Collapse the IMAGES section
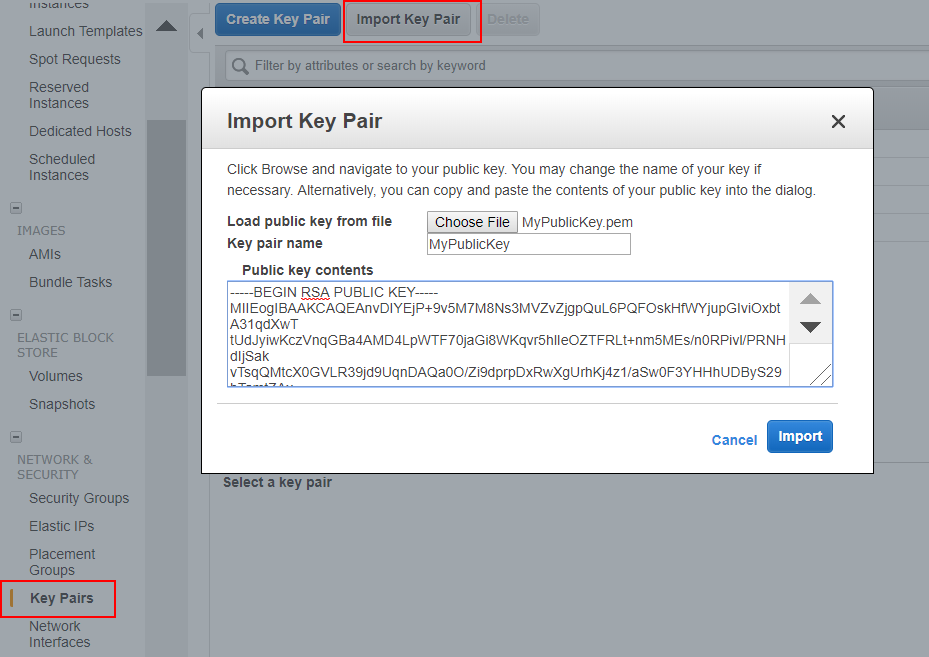Viewport: 929px width, 657px height. click(16, 208)
